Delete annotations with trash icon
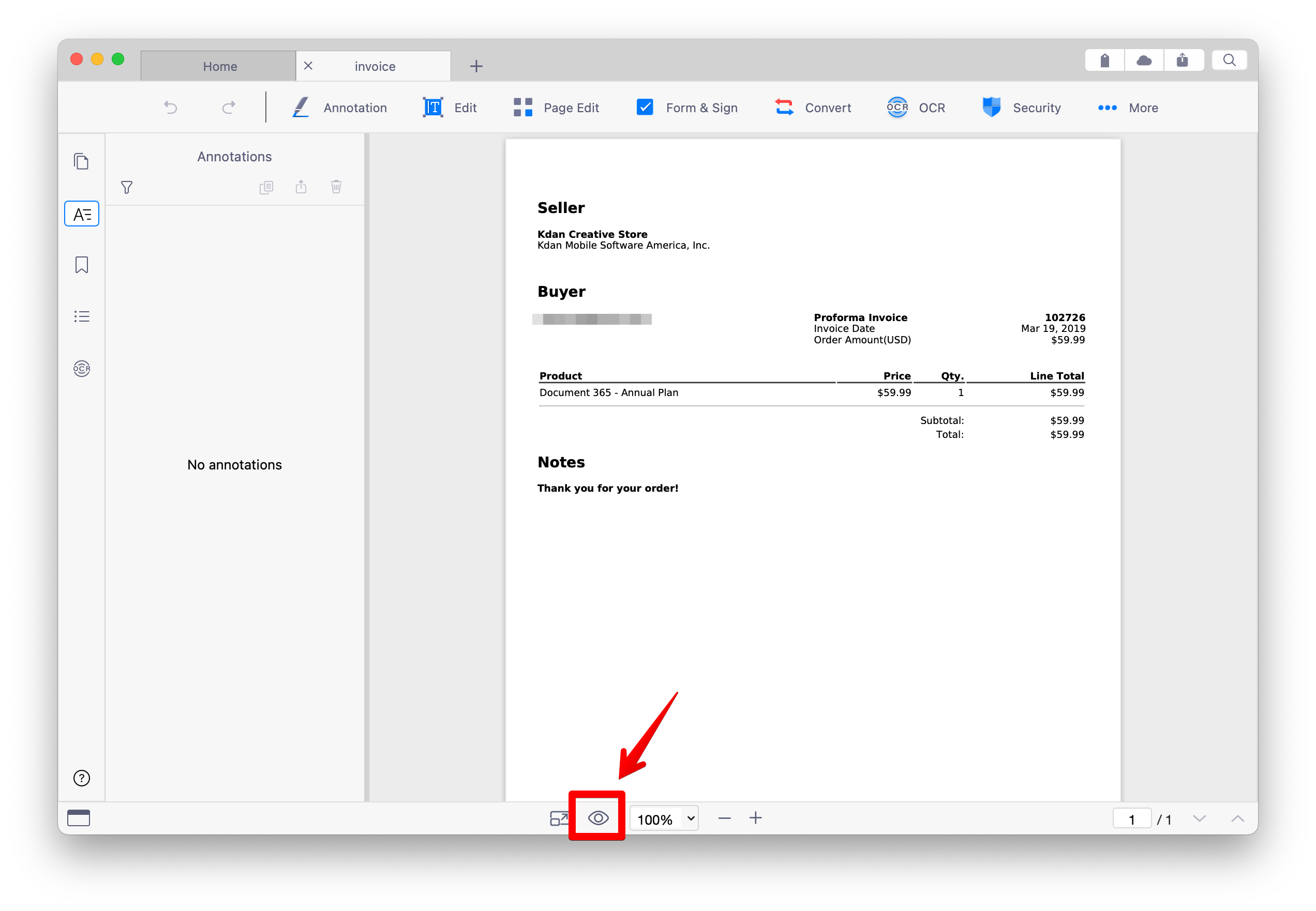Image resolution: width=1316 pixels, height=911 pixels. (336, 187)
